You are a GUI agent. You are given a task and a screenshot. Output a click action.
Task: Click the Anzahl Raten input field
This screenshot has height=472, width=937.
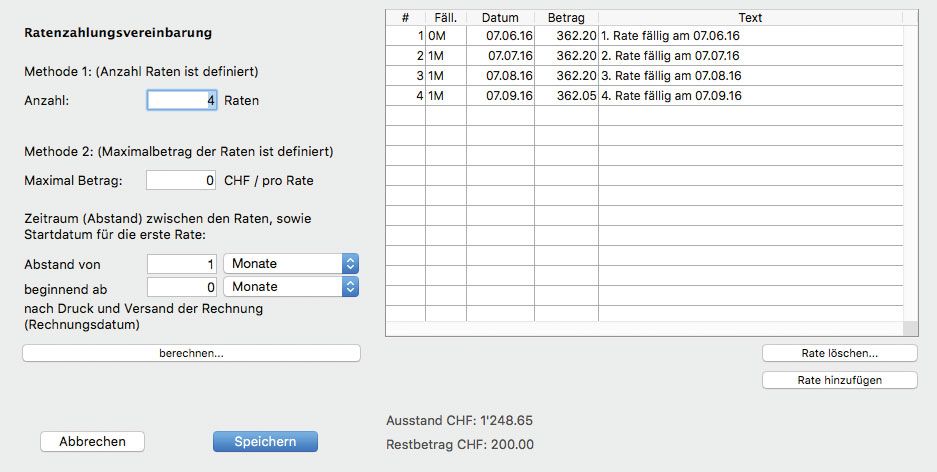182,100
